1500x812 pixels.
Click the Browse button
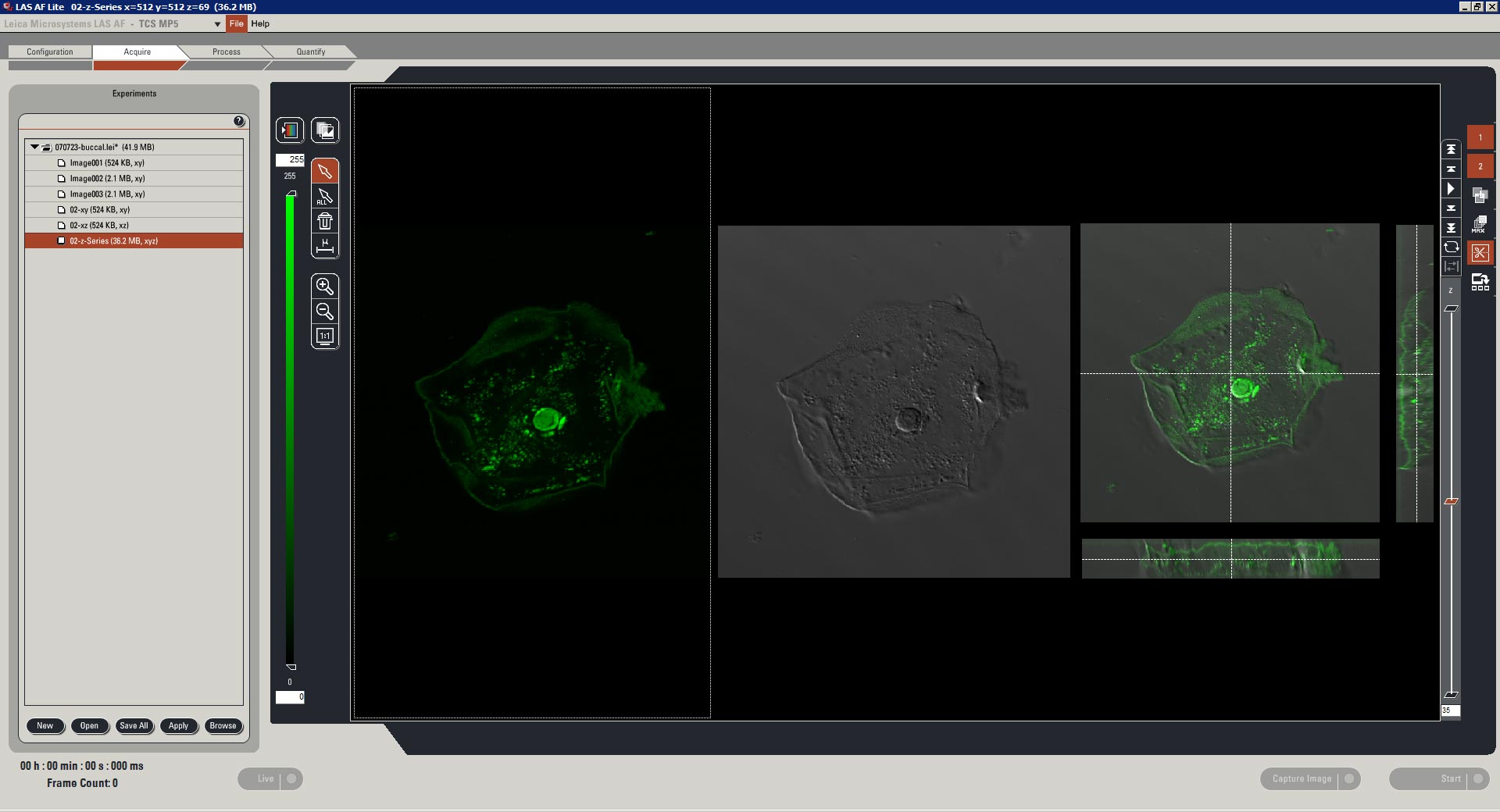pos(223,726)
